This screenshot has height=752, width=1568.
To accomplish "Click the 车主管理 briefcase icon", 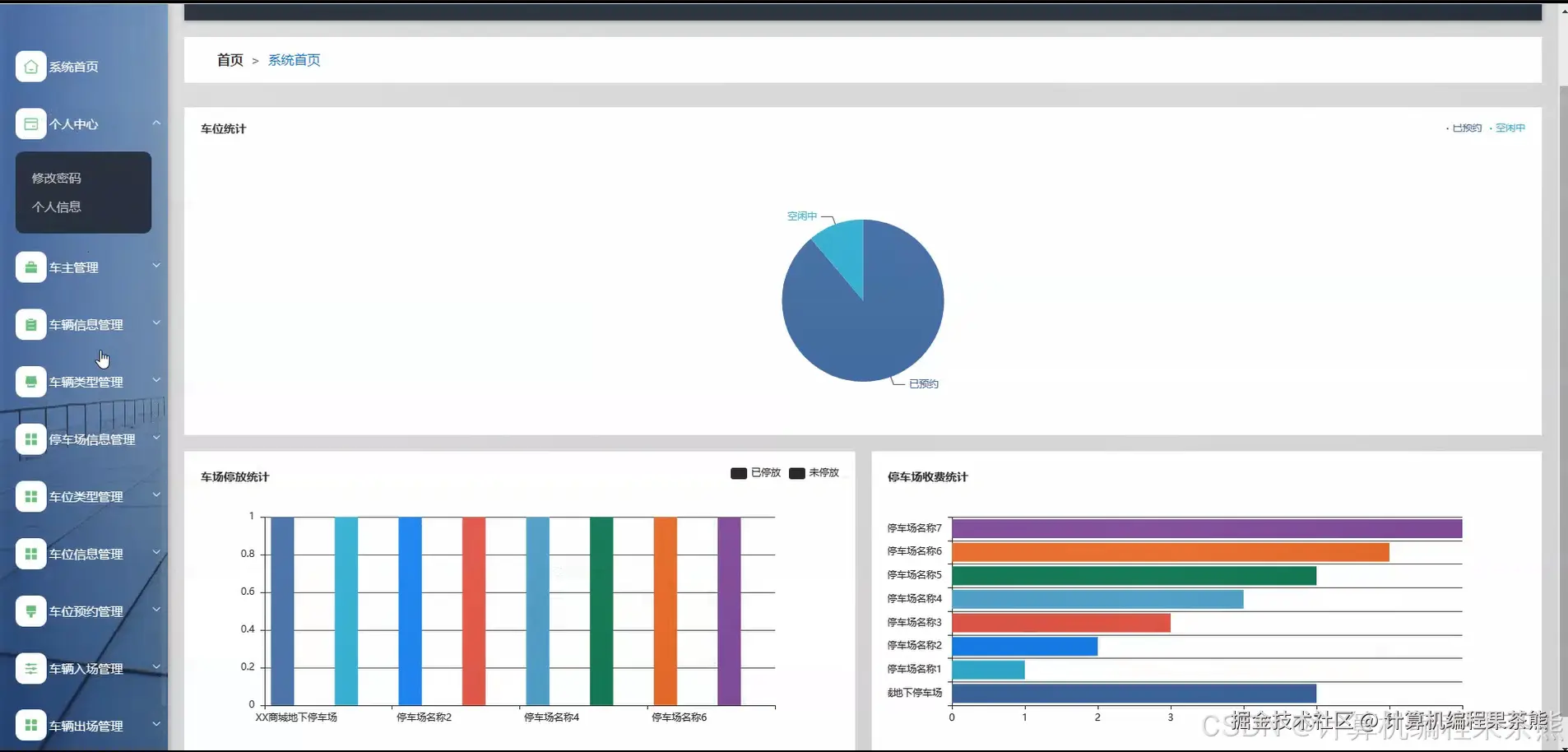I will click(x=30, y=267).
